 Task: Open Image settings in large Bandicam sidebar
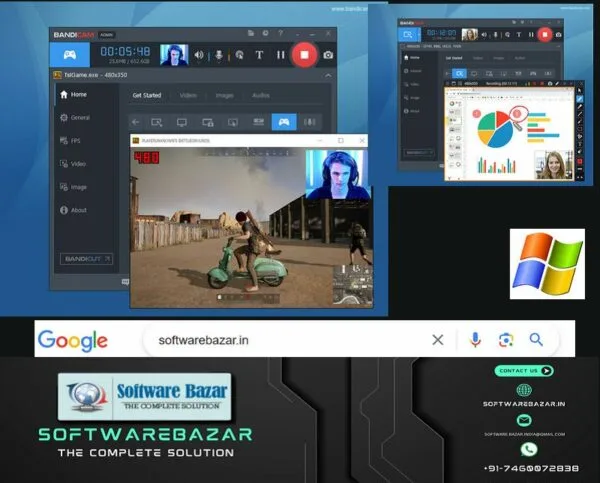(x=73, y=187)
